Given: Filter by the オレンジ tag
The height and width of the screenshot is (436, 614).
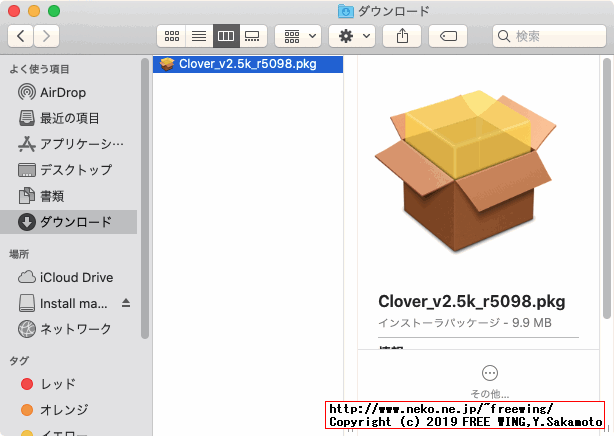Looking at the screenshot, I should [69, 410].
